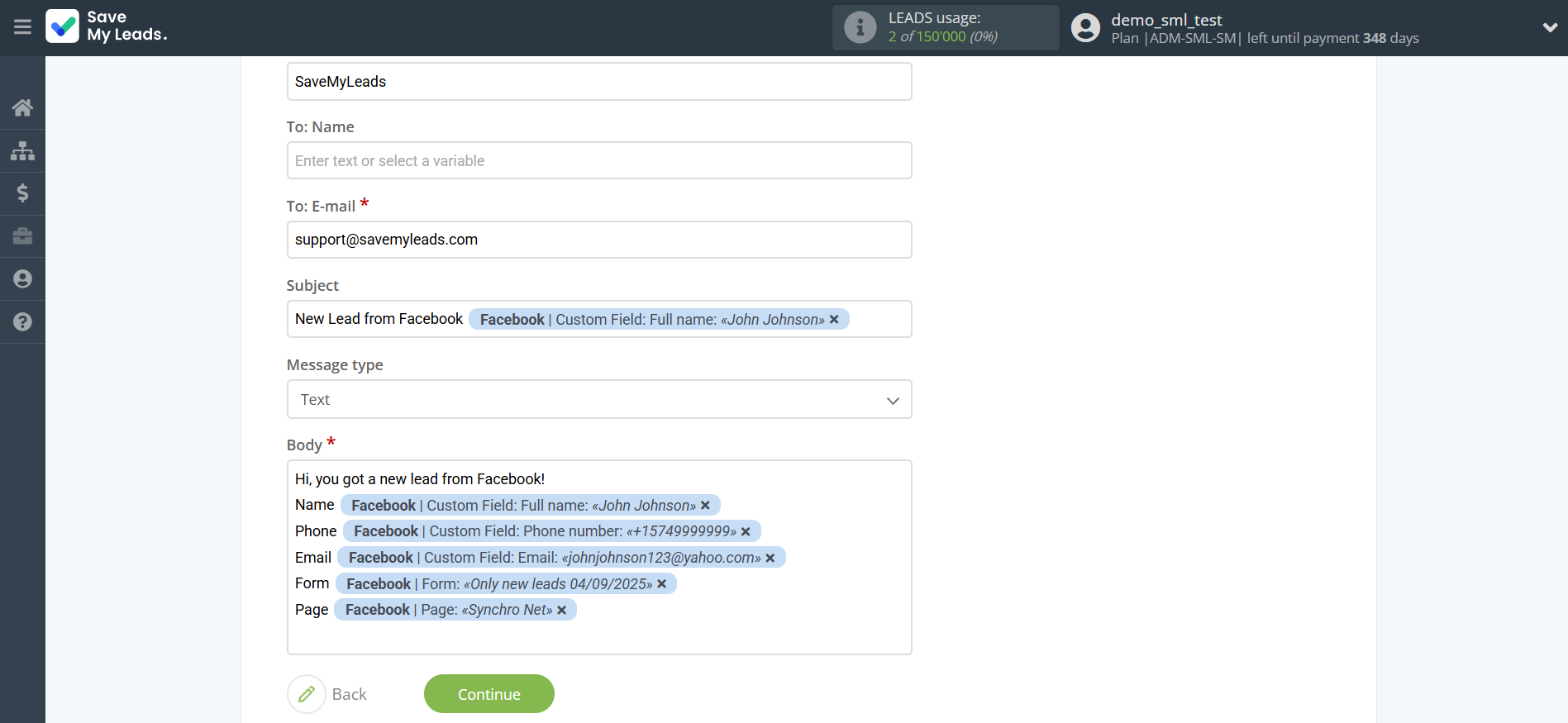This screenshot has width=1568, height=723.
Task: Go to Home via sidebar house icon
Action: pos(22,107)
